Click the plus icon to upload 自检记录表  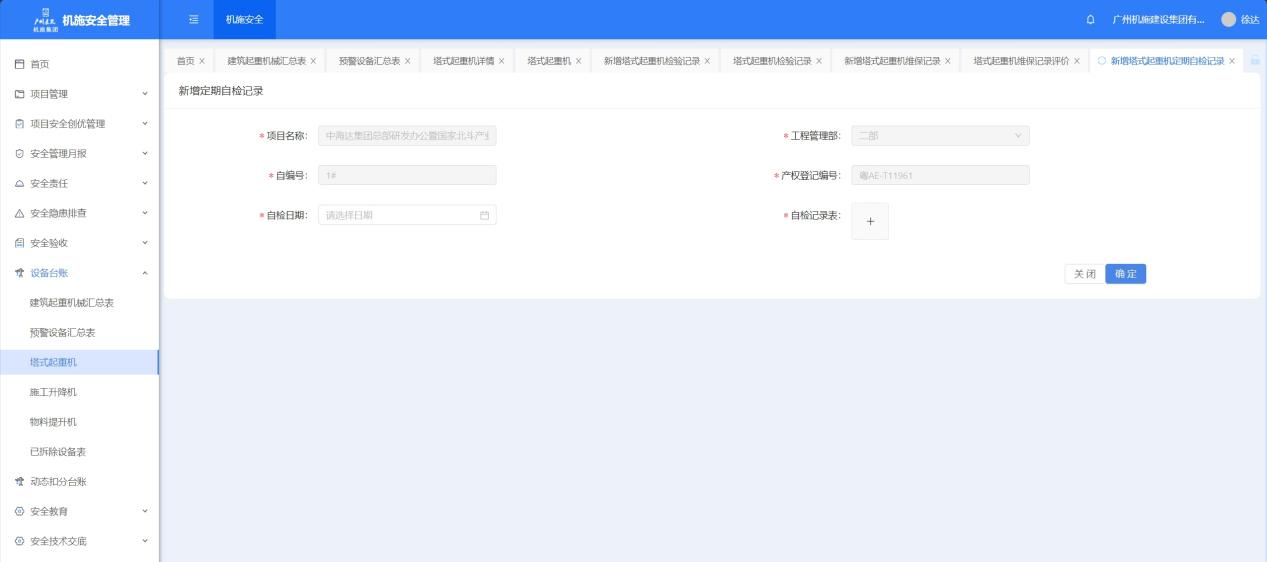pyautogui.click(x=869, y=222)
